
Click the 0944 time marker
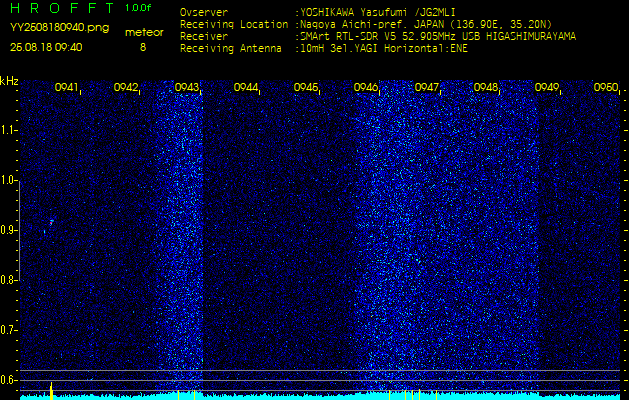click(246, 87)
